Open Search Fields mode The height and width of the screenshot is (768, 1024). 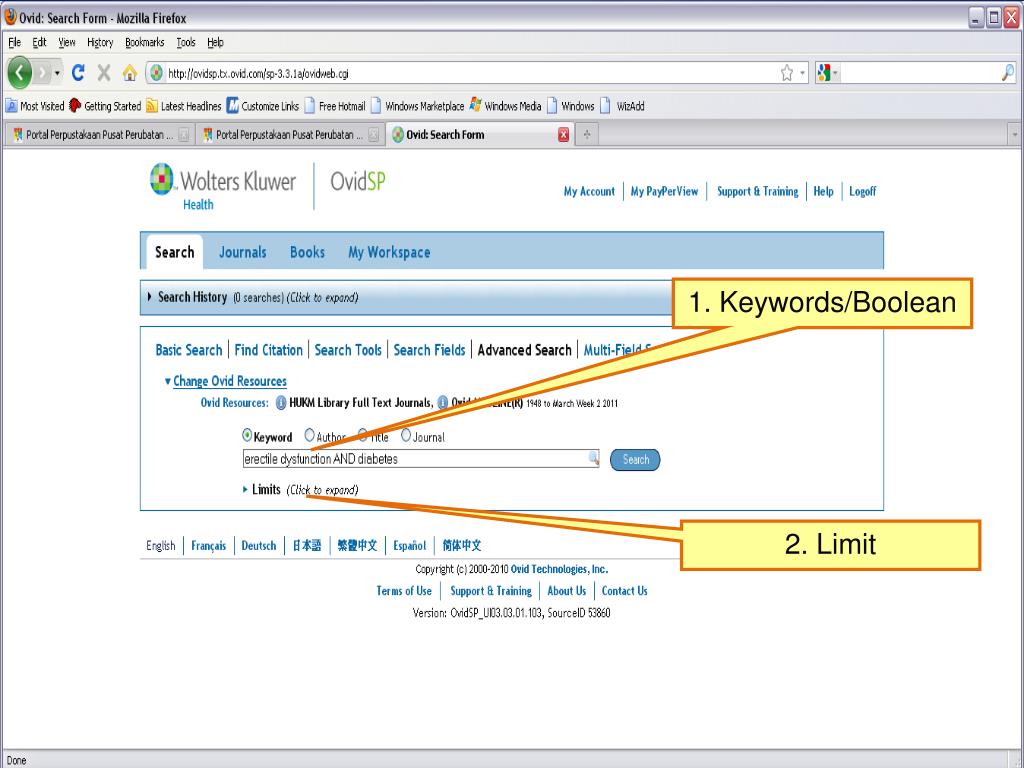point(429,350)
